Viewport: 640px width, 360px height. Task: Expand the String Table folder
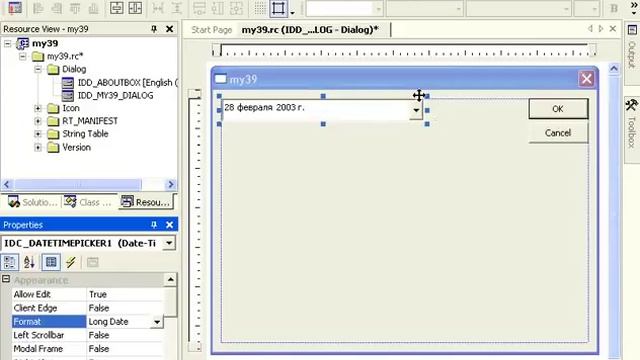[x=38, y=134]
